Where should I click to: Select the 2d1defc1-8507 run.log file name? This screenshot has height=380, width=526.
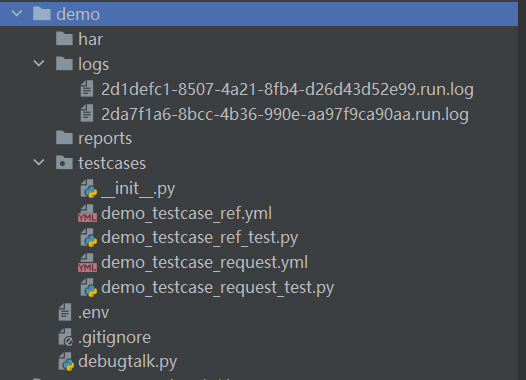point(287,90)
